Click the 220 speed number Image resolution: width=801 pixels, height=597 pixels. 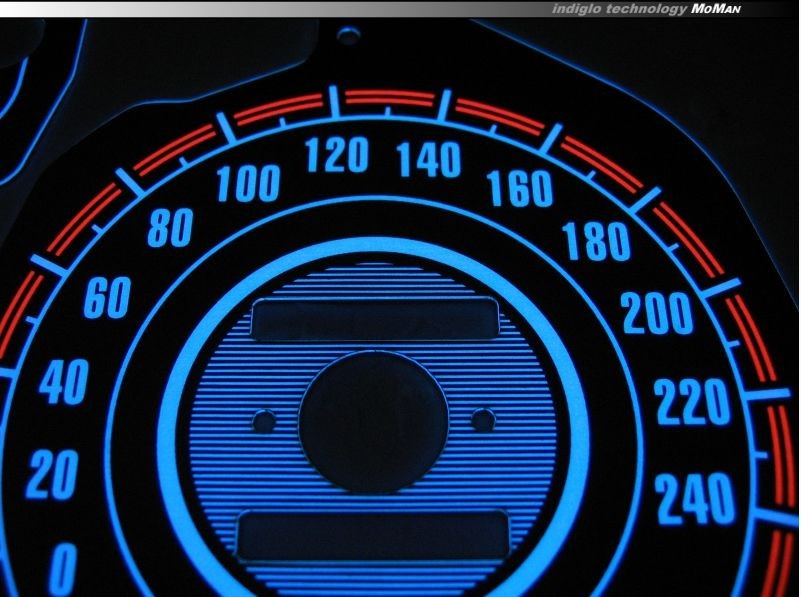tap(692, 402)
